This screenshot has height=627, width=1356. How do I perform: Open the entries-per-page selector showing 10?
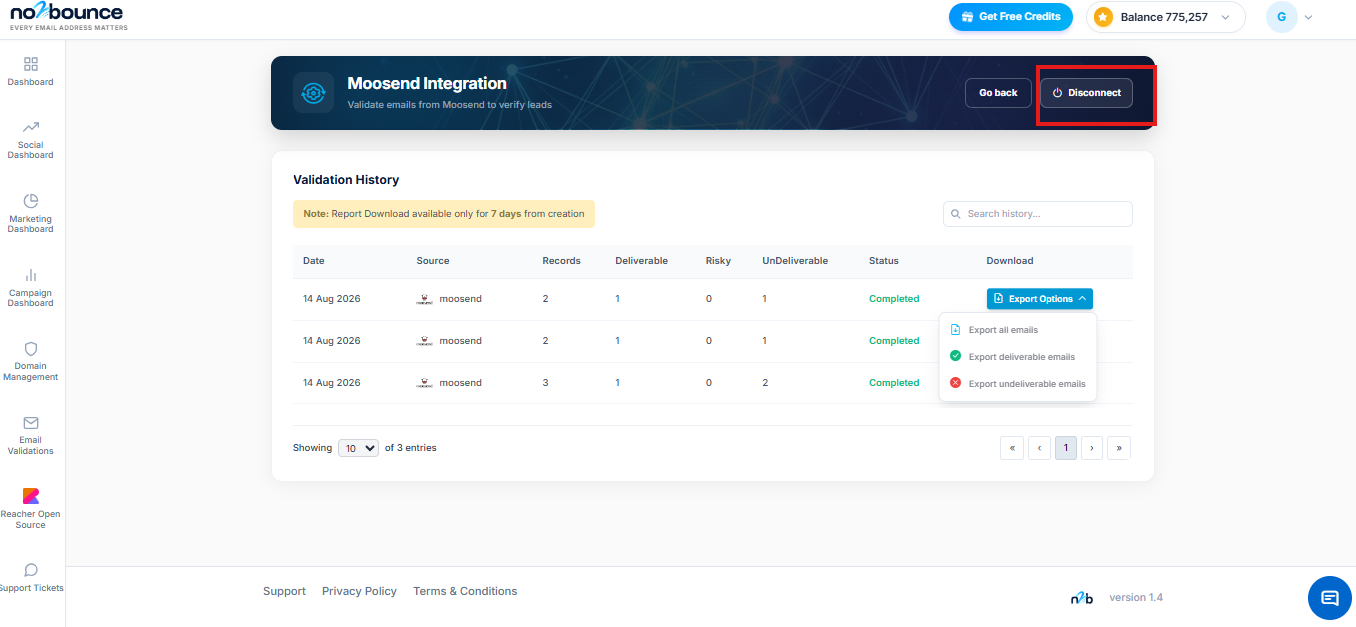click(x=358, y=448)
